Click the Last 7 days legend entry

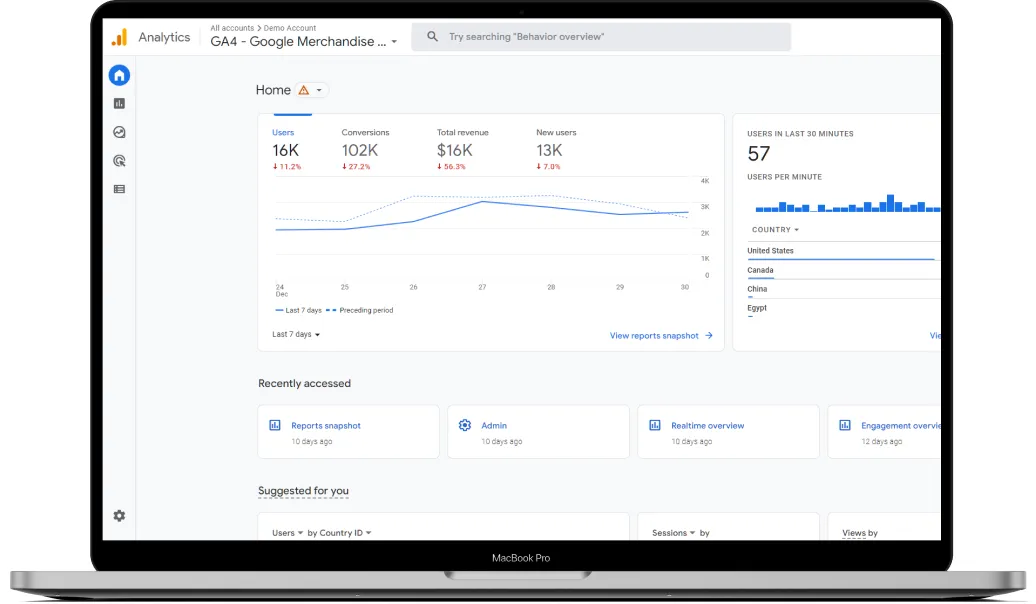pyautogui.click(x=299, y=311)
